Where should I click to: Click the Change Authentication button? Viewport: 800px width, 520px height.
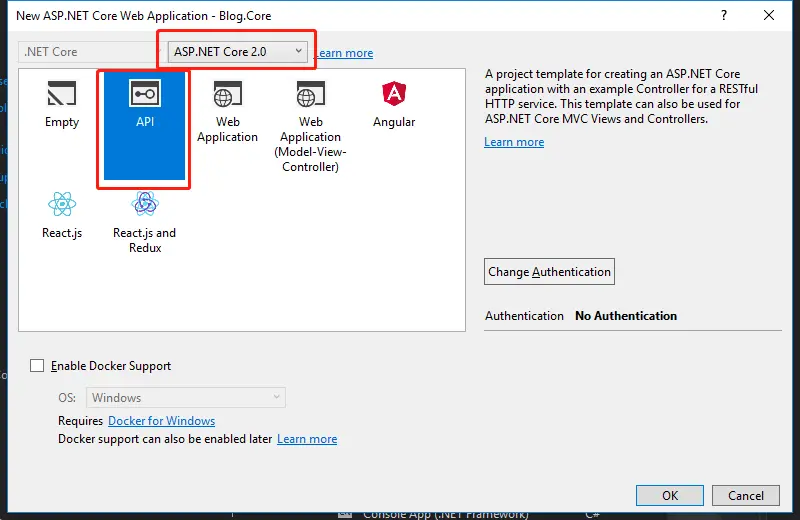(549, 271)
